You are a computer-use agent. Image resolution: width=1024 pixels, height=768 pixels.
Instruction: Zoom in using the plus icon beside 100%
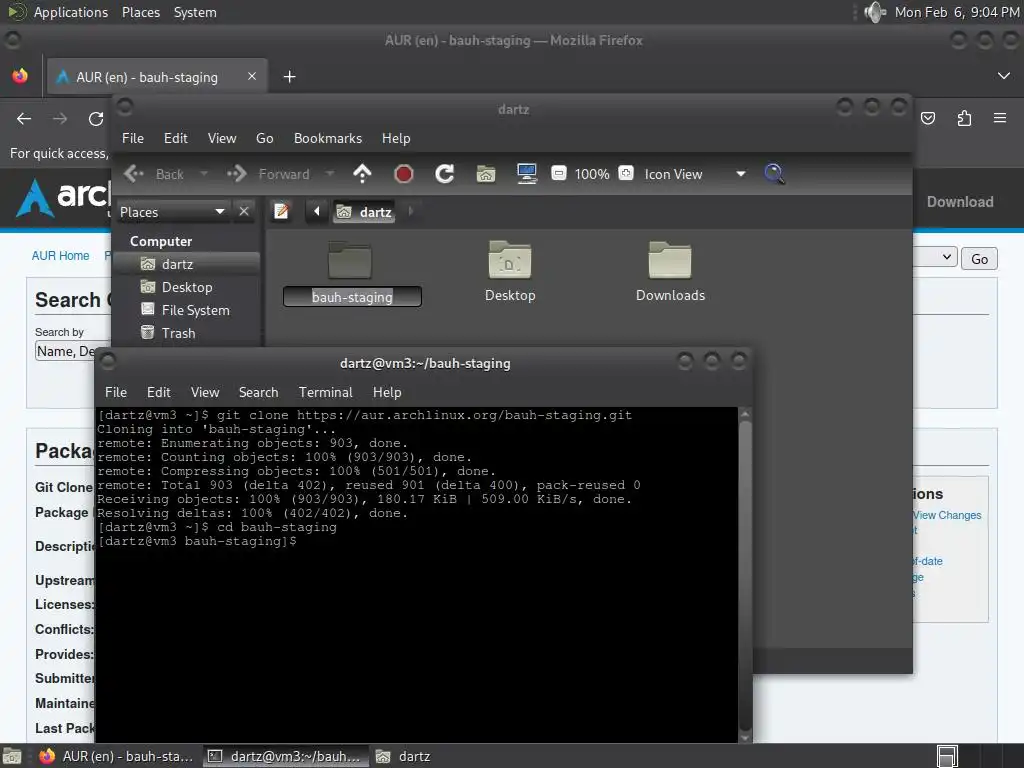point(626,174)
